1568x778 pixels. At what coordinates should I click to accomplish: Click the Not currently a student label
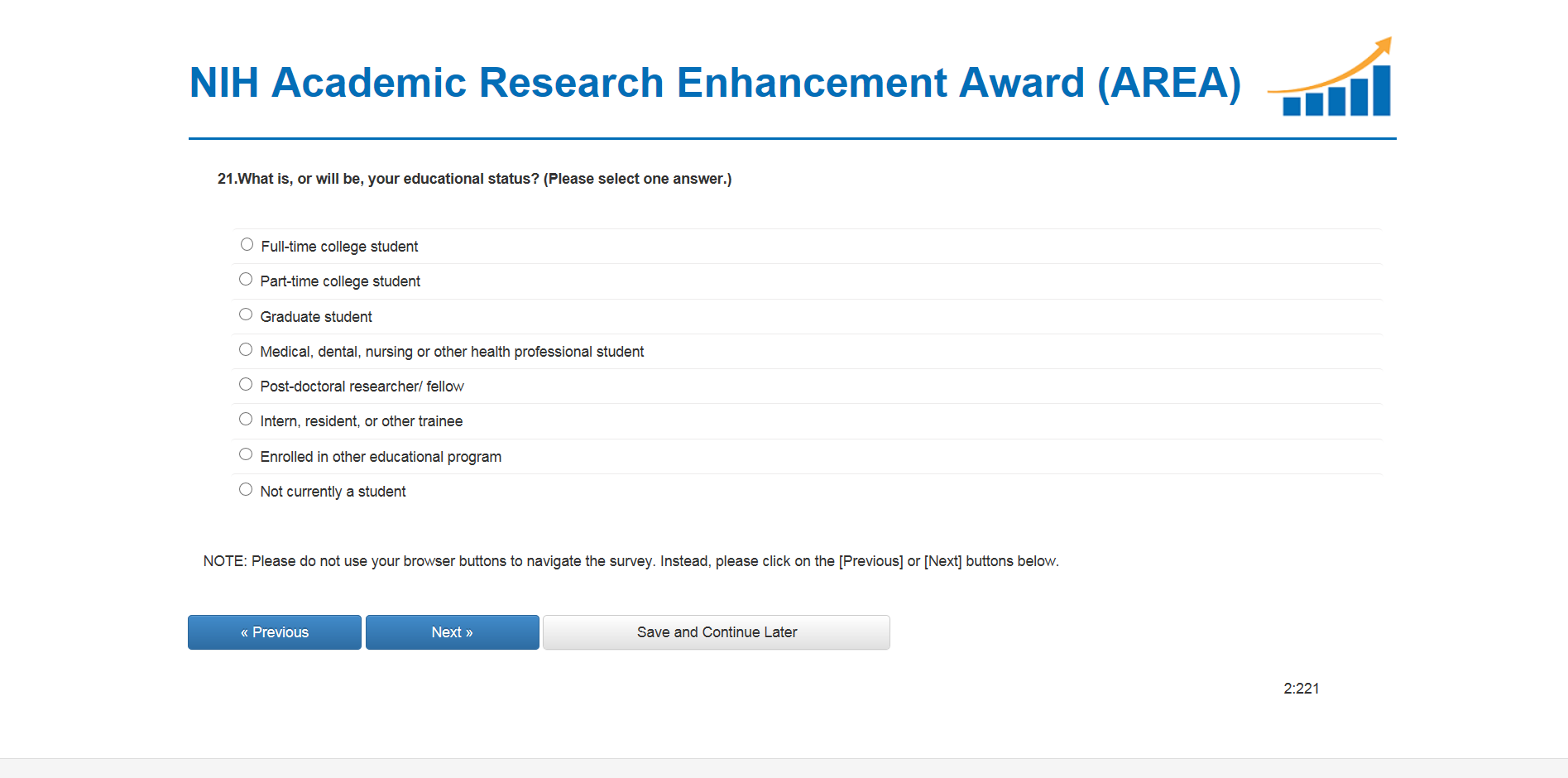(333, 492)
